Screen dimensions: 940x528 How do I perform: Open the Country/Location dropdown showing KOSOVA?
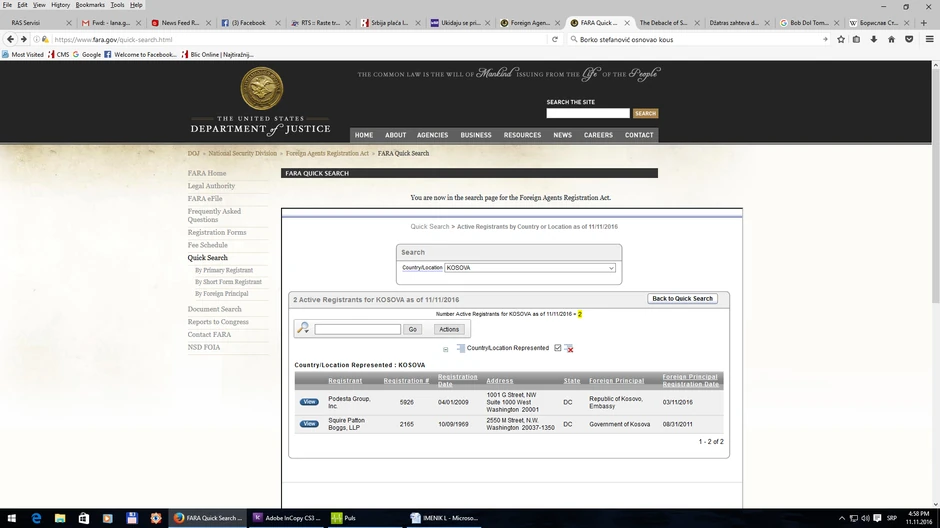tap(530, 268)
